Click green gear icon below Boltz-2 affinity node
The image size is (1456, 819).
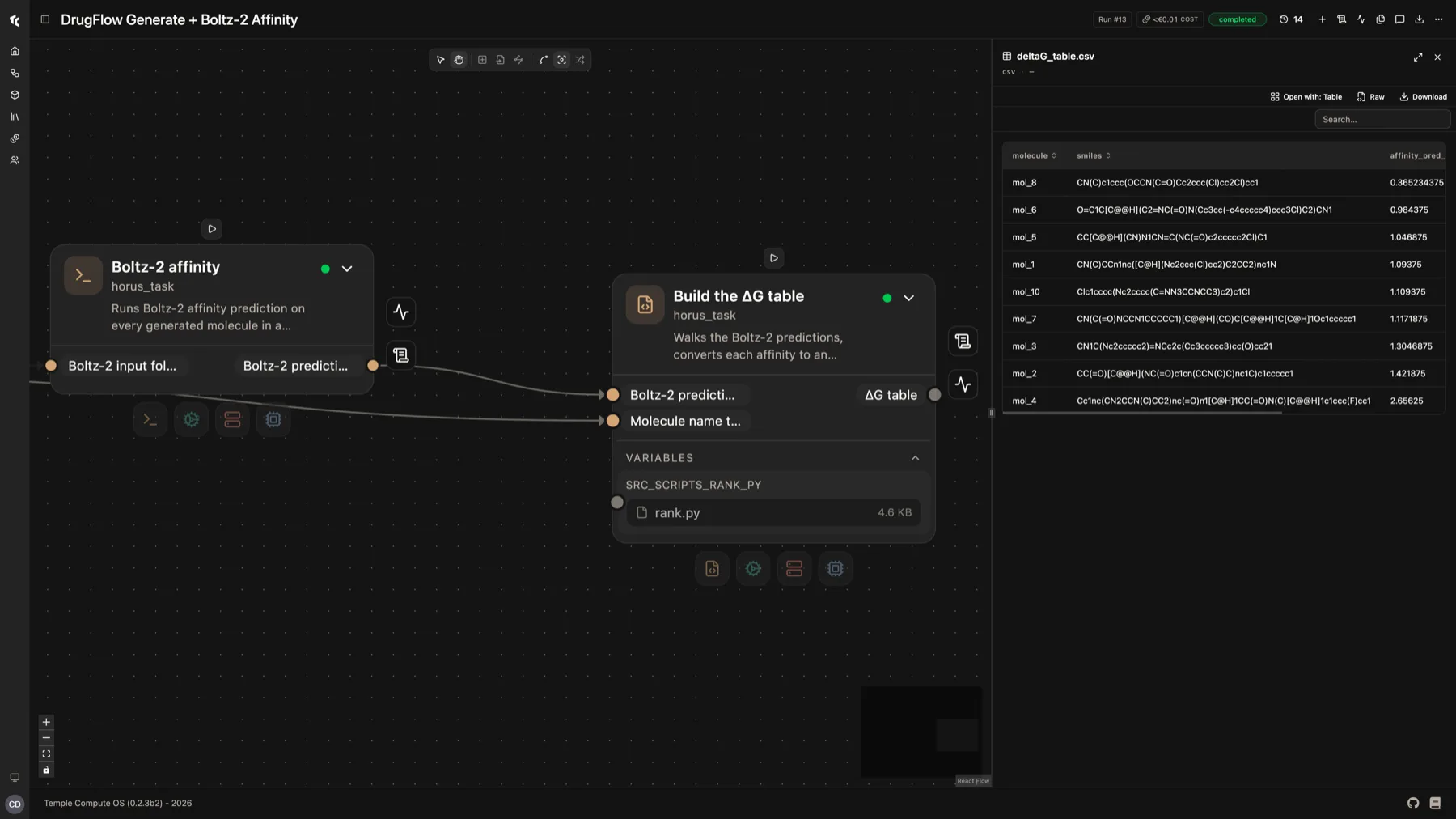192,420
